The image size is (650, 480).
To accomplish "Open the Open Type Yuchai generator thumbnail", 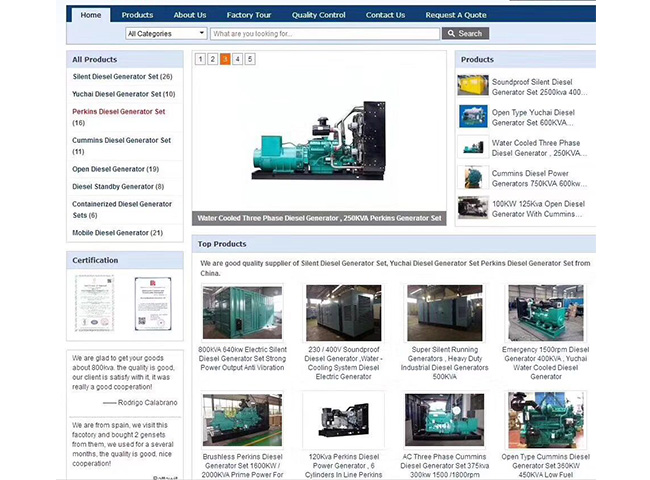I will click(472, 117).
